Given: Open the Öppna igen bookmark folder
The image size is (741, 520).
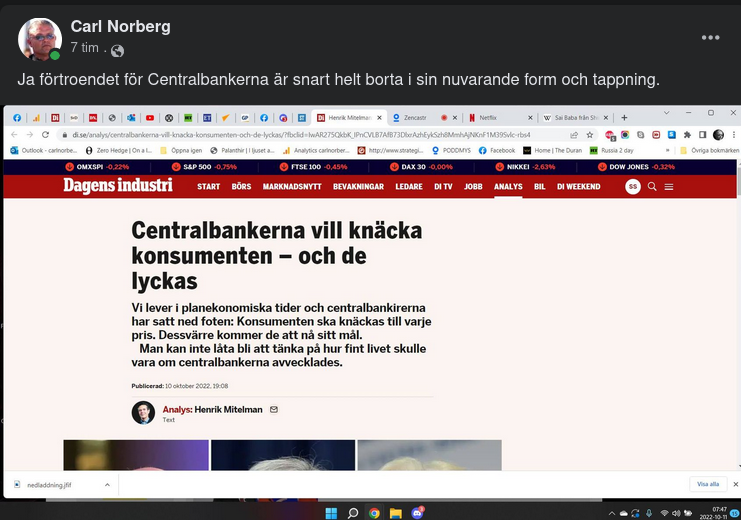Looking at the screenshot, I should click(x=181, y=150).
